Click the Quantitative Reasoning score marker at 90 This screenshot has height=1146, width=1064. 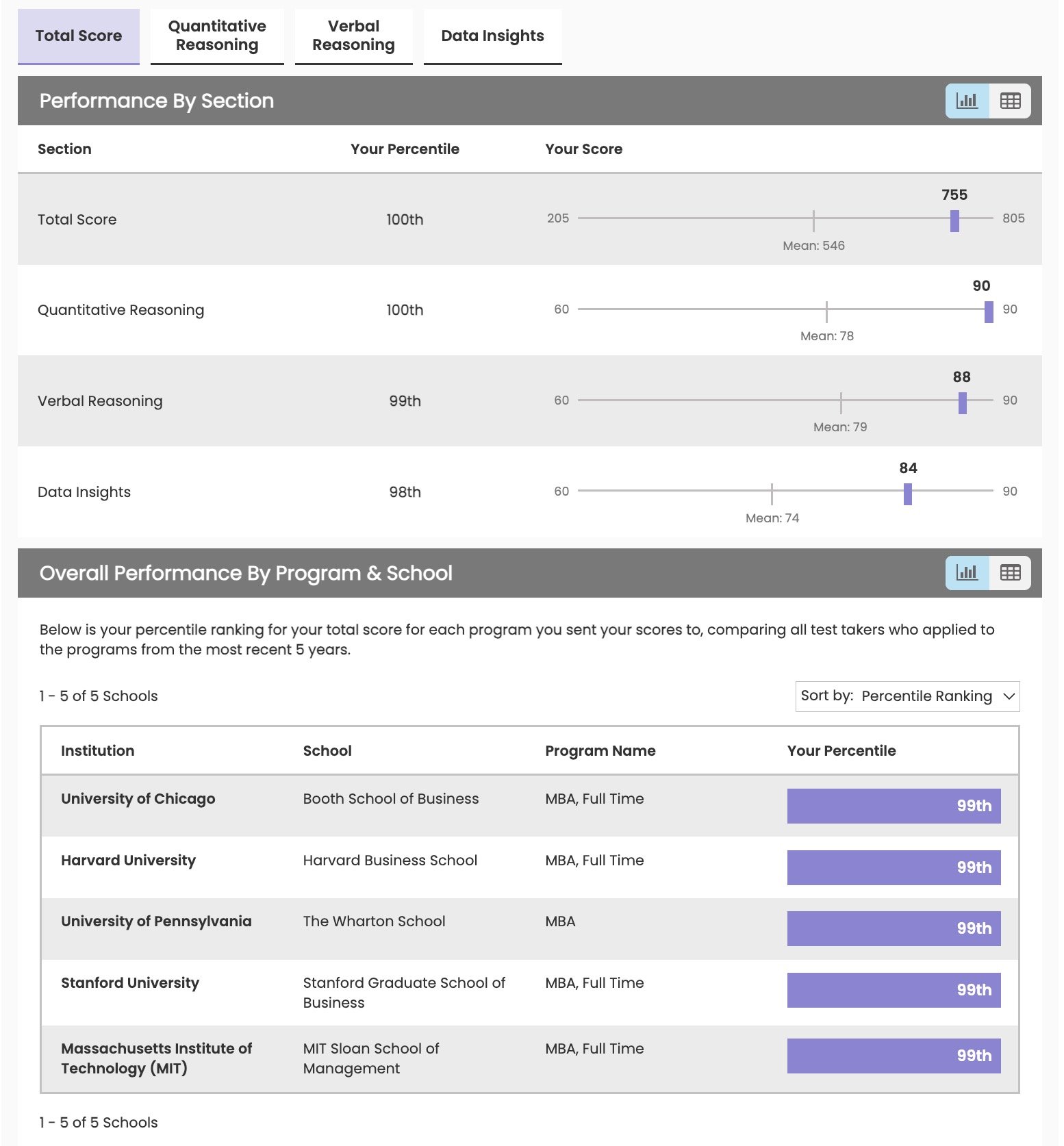click(988, 311)
